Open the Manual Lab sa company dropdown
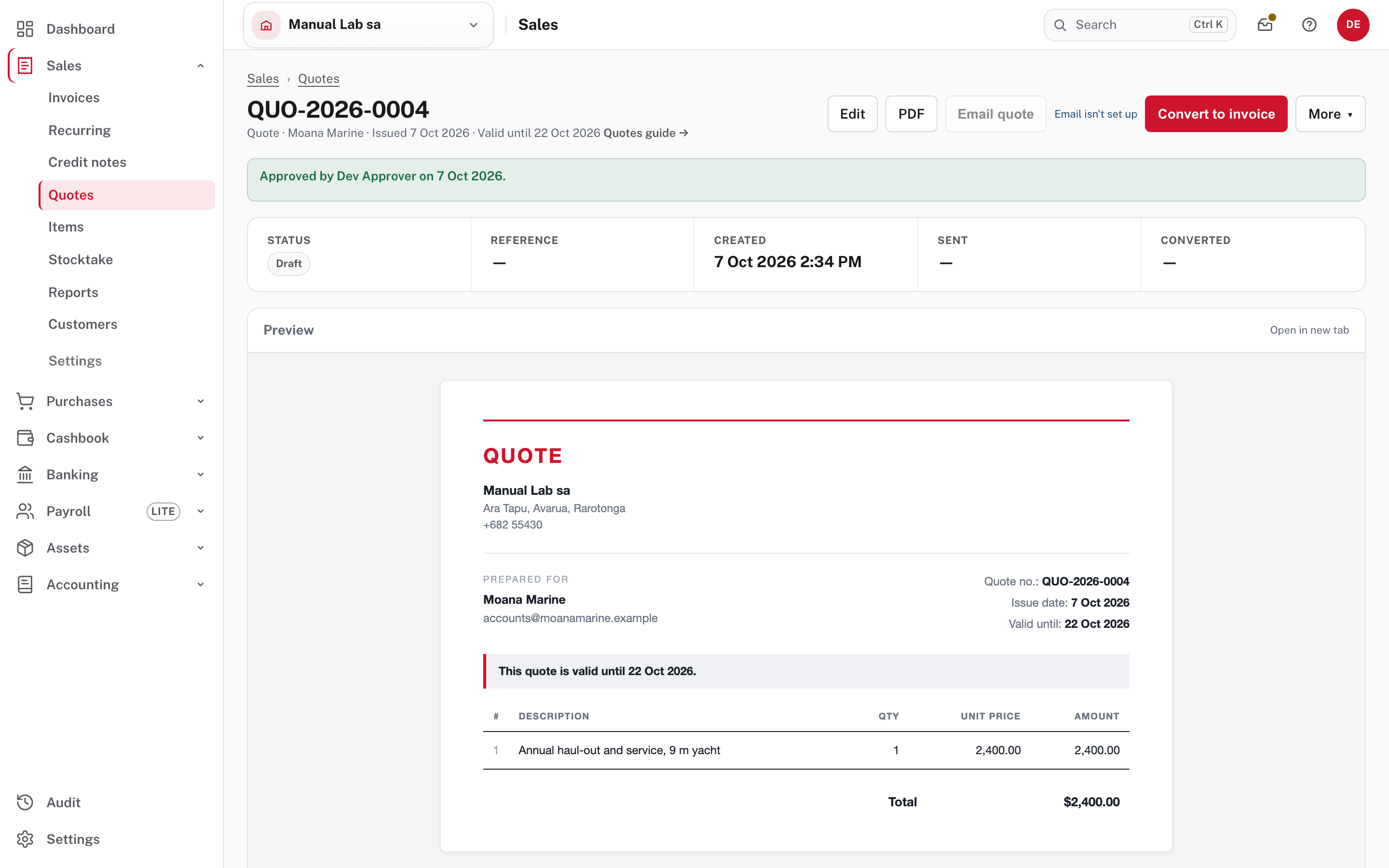Image resolution: width=1389 pixels, height=868 pixels. point(368,25)
